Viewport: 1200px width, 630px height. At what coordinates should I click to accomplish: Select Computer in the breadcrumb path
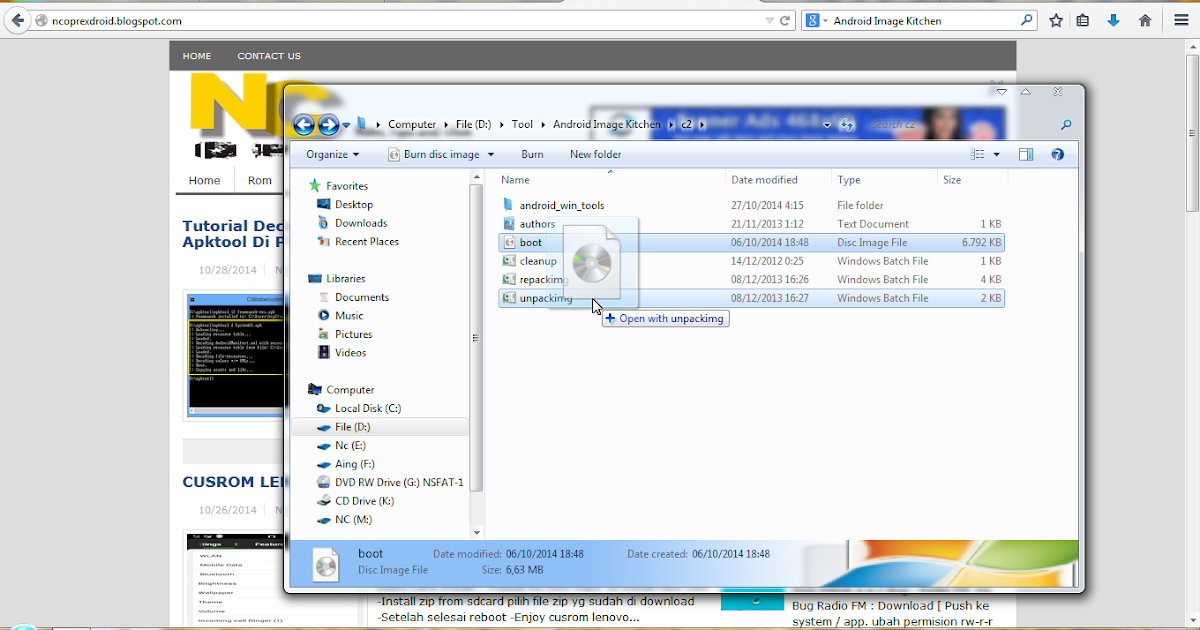[412, 125]
